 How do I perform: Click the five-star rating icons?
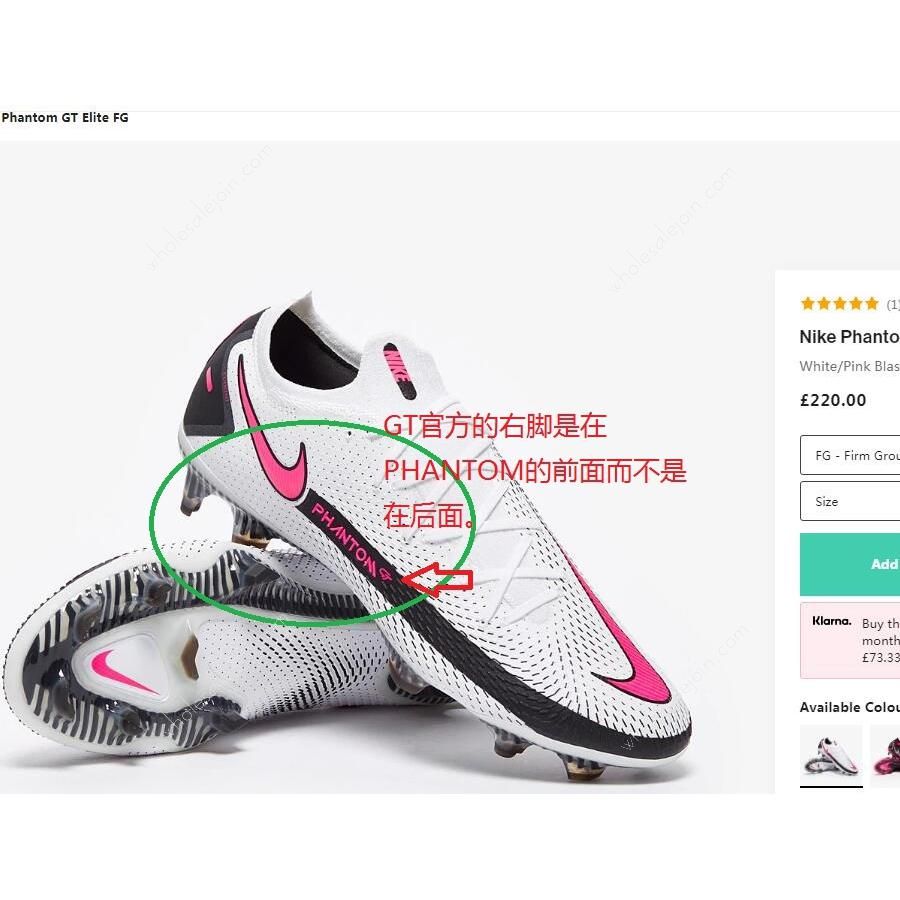point(839,304)
